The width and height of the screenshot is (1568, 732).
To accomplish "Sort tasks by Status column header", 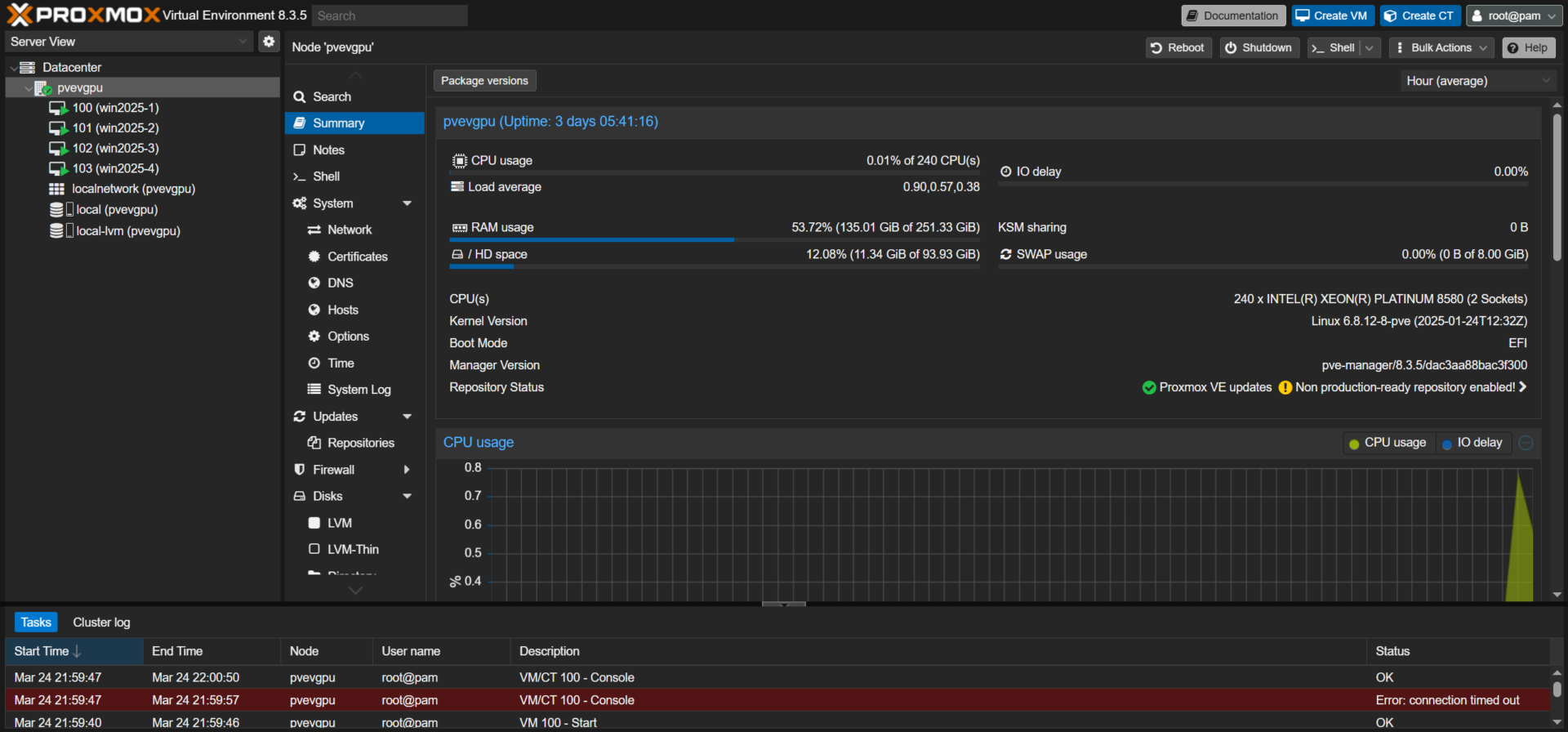I will click(1458, 651).
